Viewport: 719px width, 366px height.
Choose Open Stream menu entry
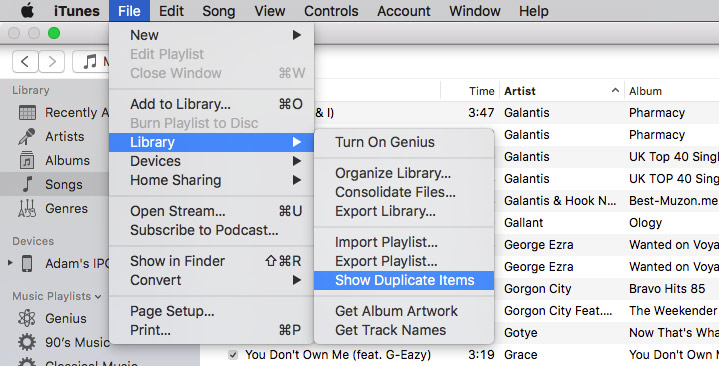(x=211, y=211)
